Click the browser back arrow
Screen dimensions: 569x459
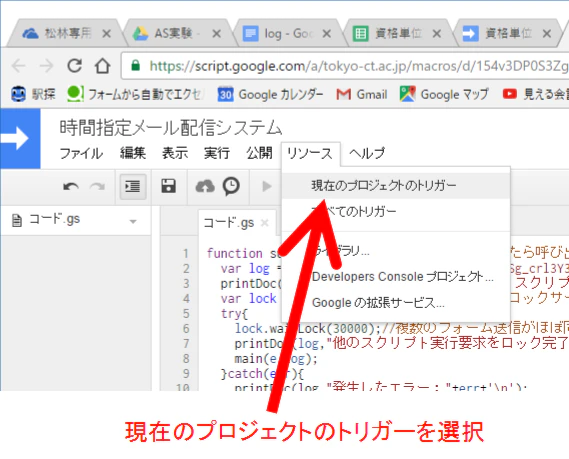tap(18, 66)
